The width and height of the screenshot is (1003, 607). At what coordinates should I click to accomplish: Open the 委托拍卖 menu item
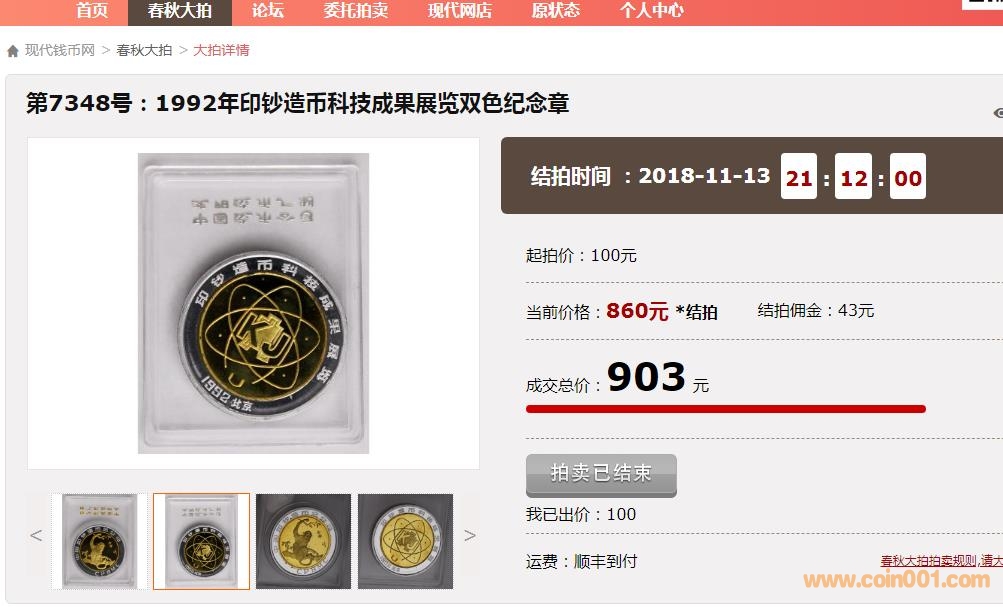point(356,10)
